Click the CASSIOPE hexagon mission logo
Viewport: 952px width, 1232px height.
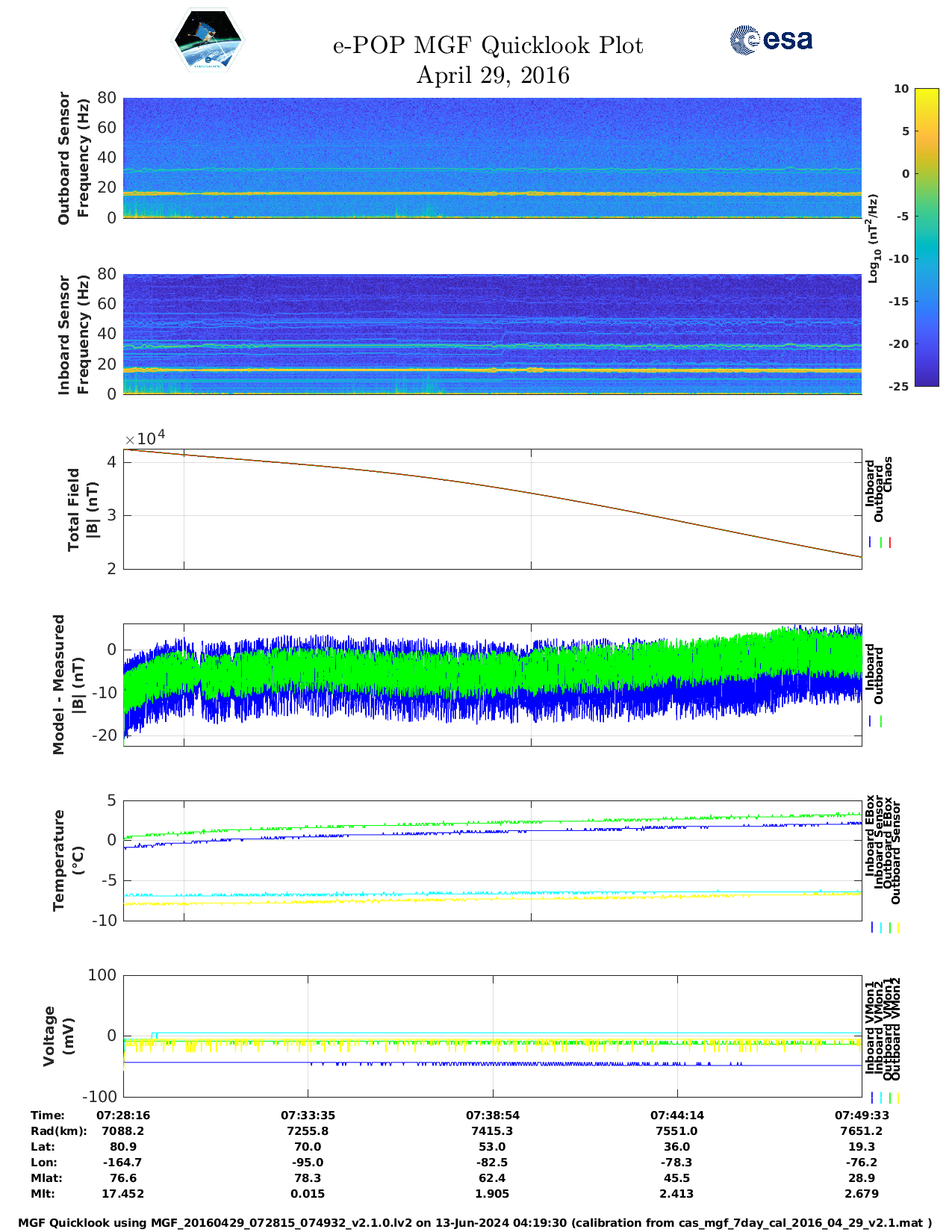point(208,40)
